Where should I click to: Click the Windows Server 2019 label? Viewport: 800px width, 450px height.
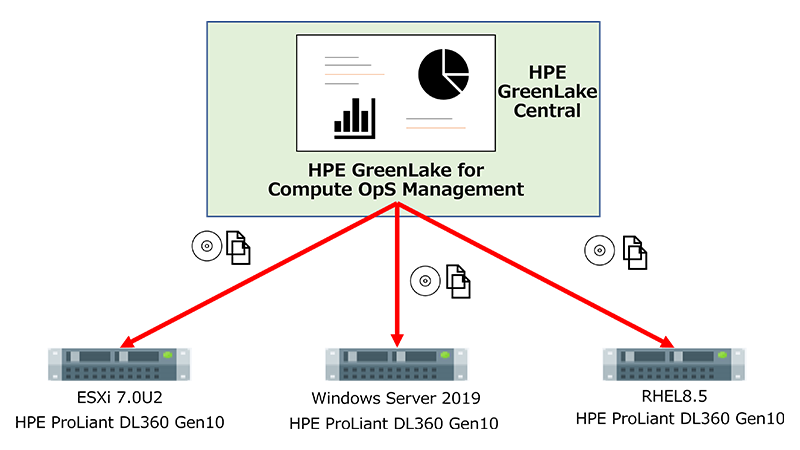pyautogui.click(x=396, y=398)
